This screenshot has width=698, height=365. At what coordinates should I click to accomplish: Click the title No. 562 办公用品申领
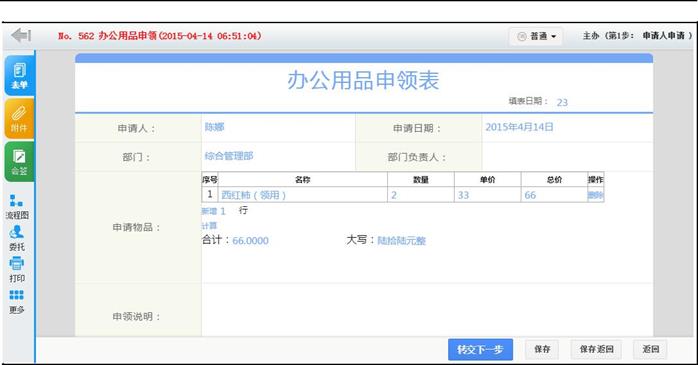click(x=160, y=36)
